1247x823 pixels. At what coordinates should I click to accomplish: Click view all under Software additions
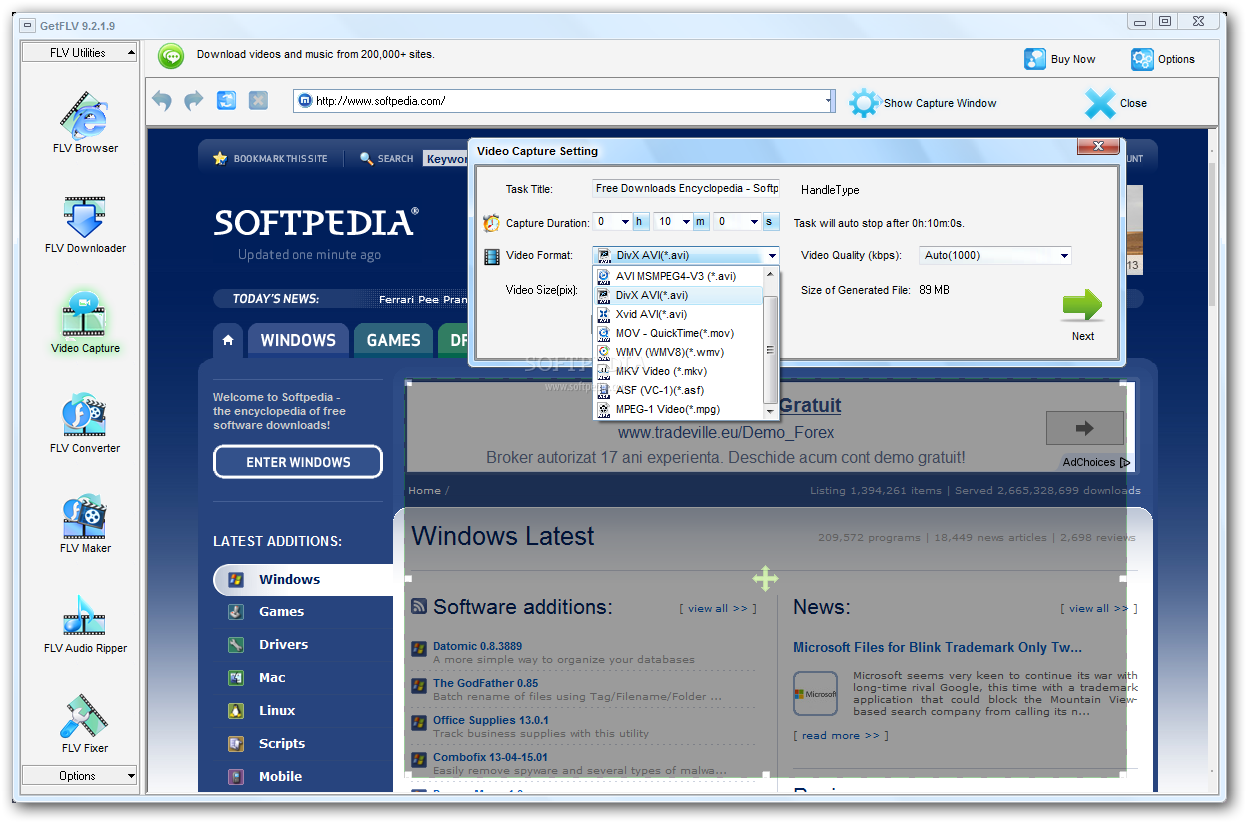(x=717, y=608)
